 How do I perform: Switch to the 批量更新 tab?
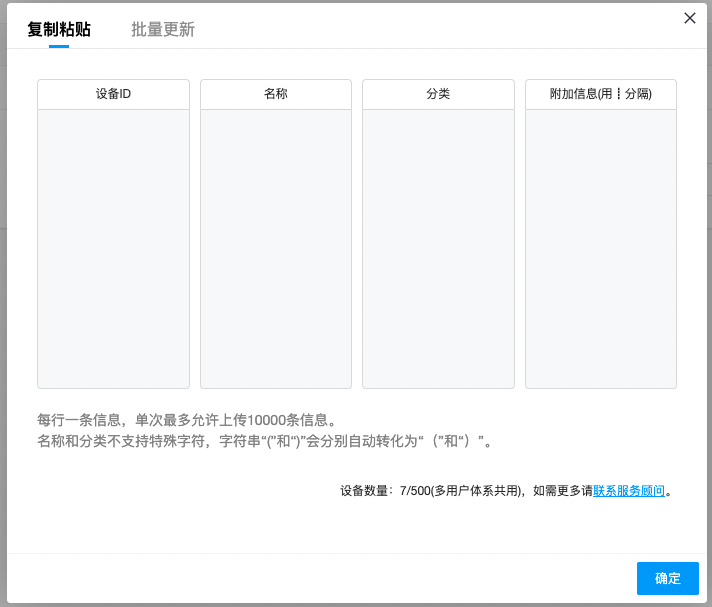163,30
